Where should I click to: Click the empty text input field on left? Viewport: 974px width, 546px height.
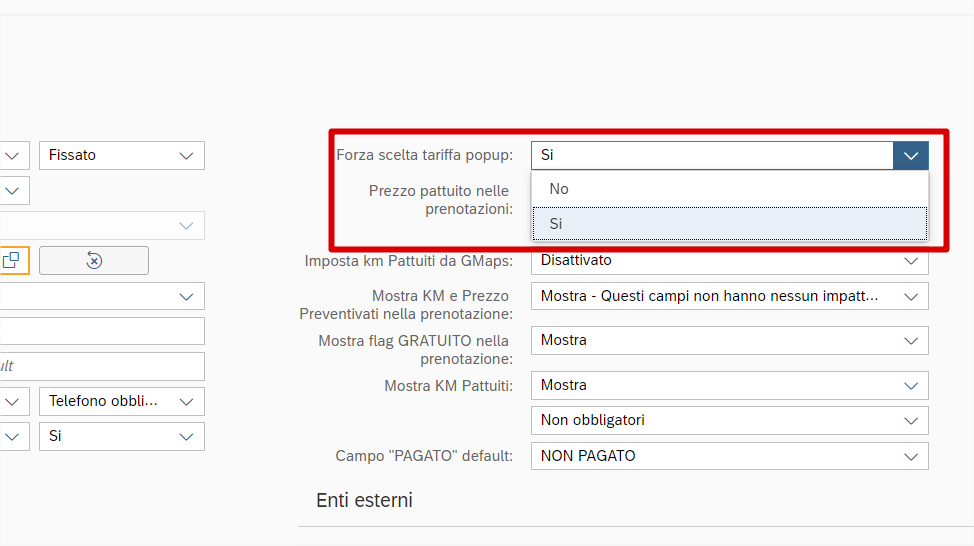[100, 331]
